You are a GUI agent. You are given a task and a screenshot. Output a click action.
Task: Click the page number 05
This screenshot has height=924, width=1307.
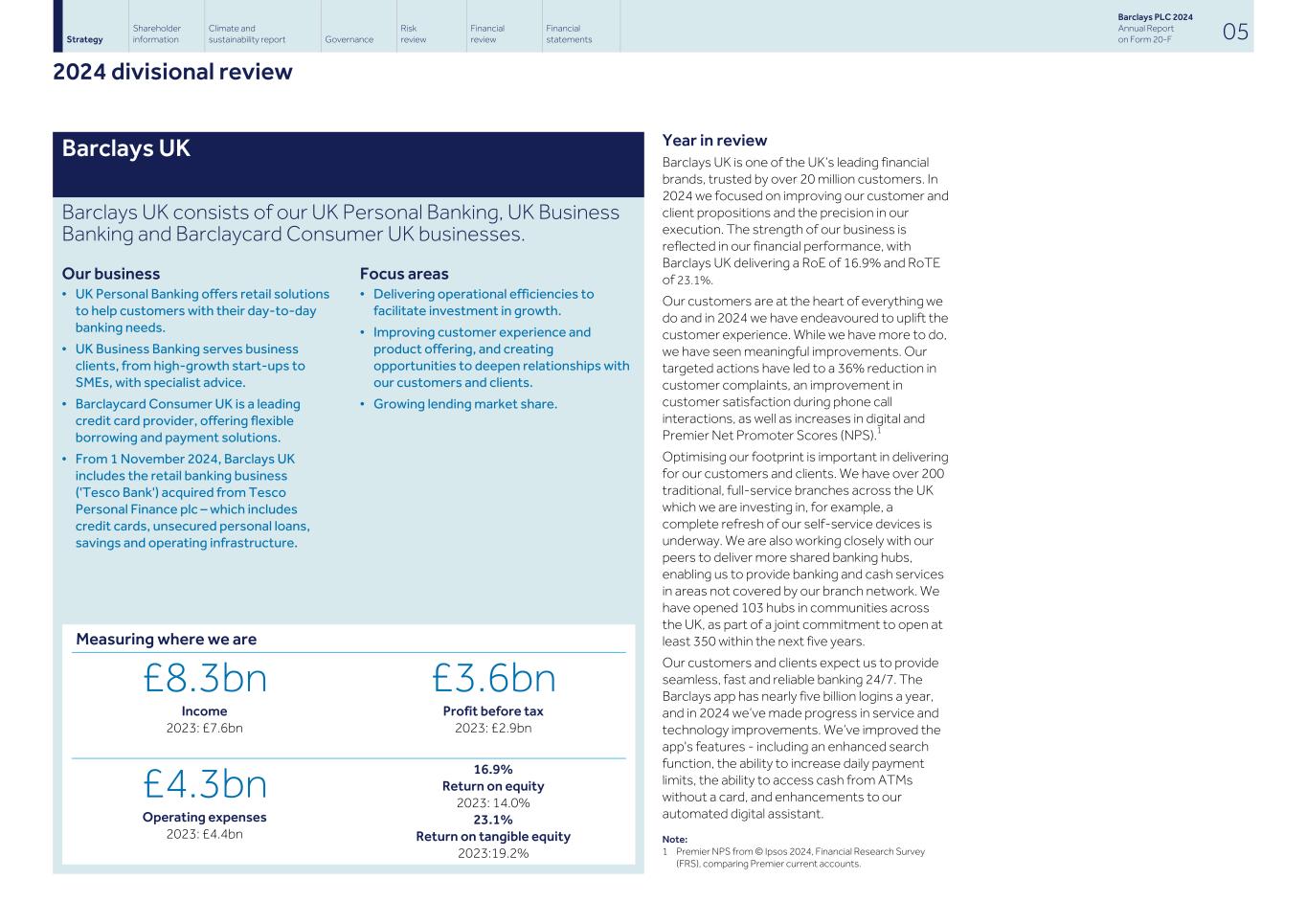(1235, 32)
